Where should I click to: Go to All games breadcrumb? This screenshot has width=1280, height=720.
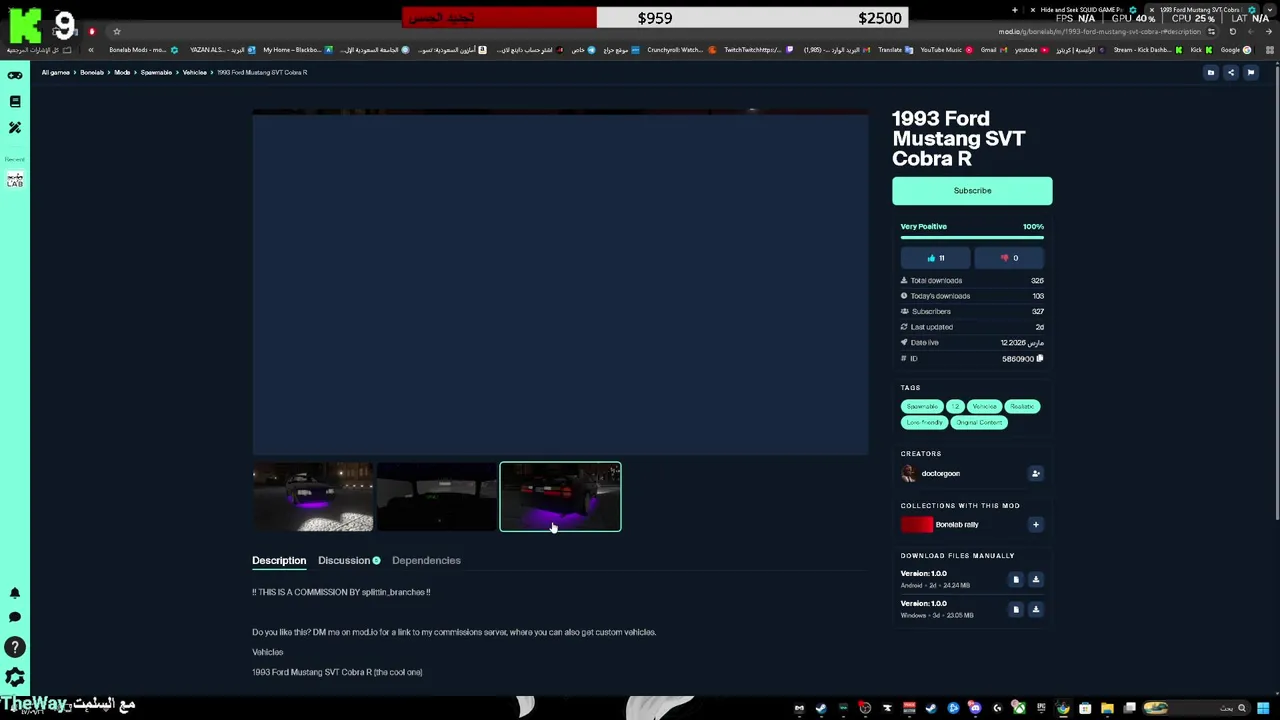[x=56, y=72]
